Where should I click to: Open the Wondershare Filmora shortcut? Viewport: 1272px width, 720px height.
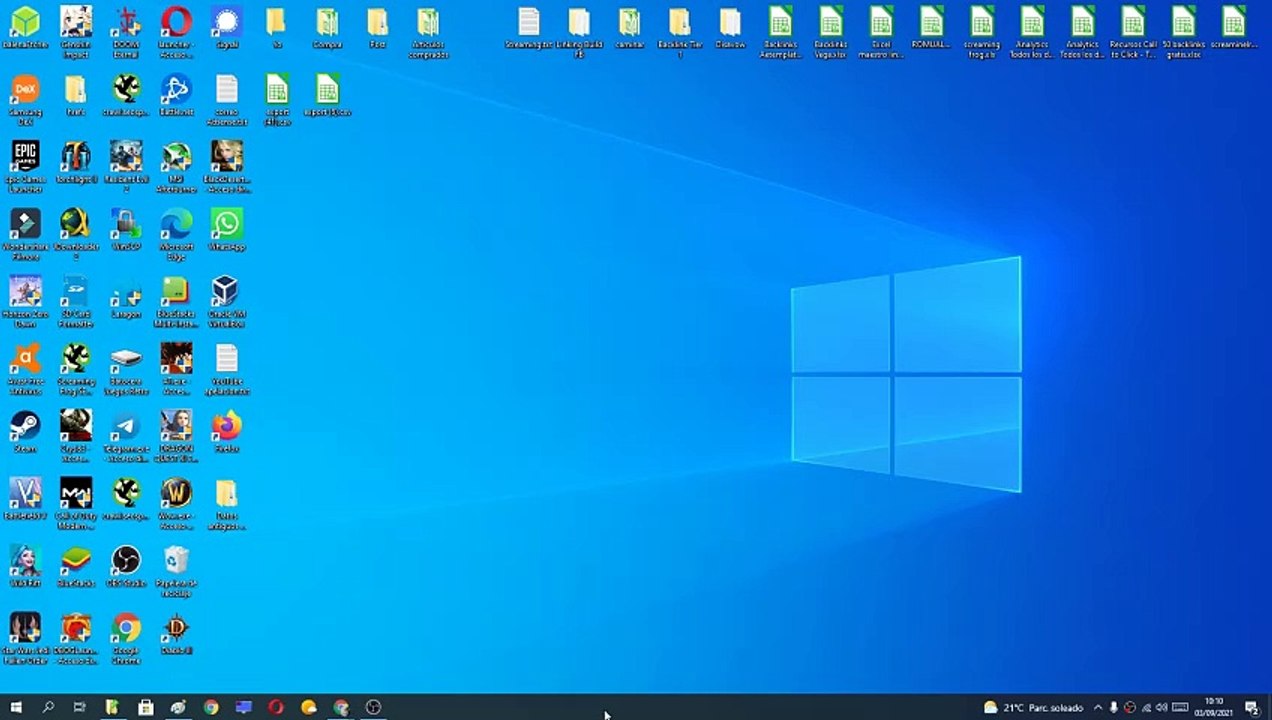pos(25,234)
